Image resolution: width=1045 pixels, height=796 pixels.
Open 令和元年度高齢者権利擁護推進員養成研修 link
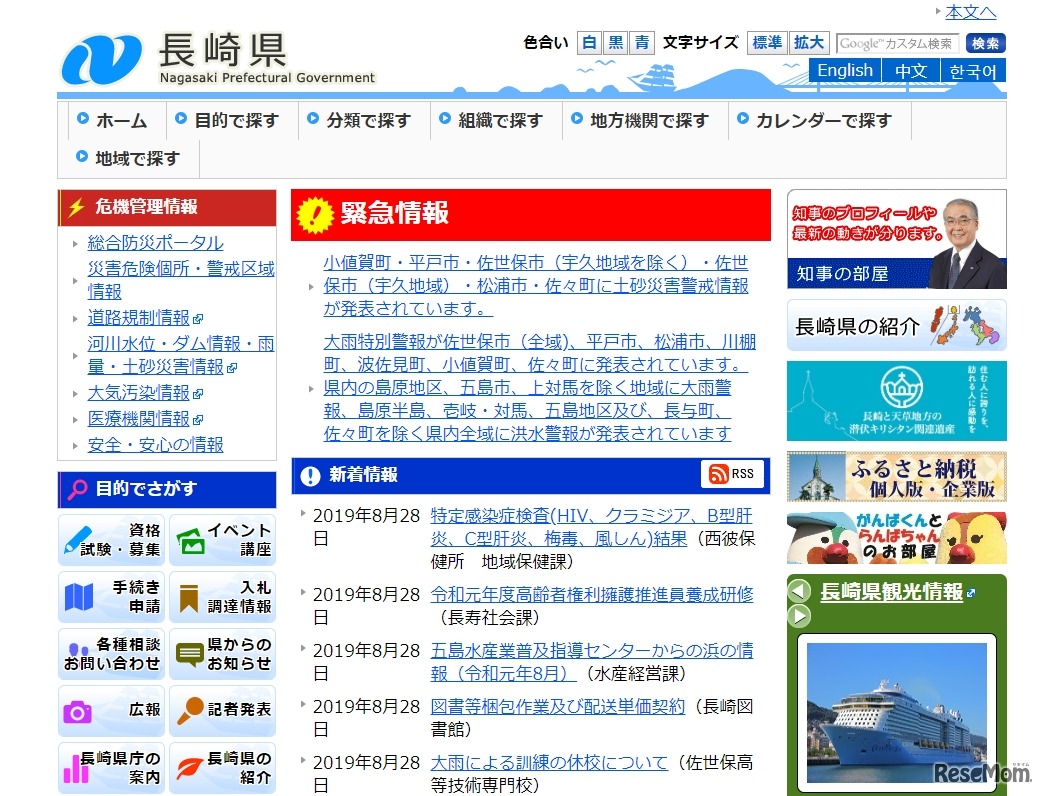[x=592, y=594]
